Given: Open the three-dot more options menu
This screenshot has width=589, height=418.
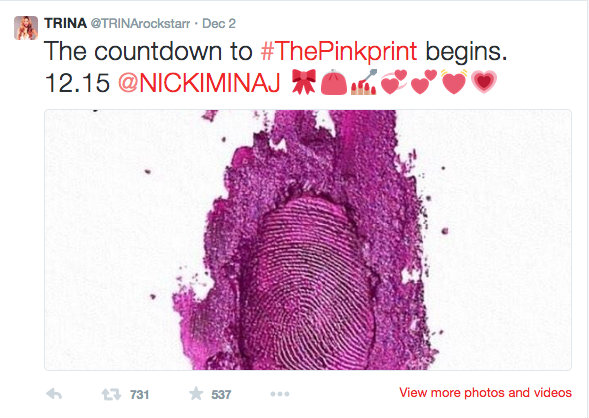Looking at the screenshot, I should (x=280, y=394).
